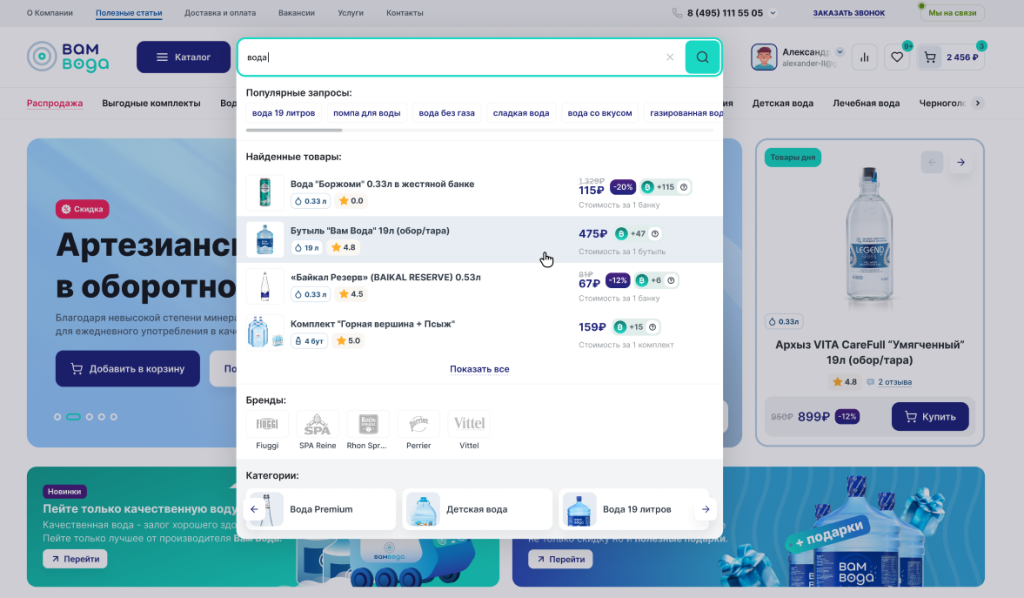Viewport: 1024px width, 598px height.
Task: Expand navigation menu with right chevron
Action: (x=977, y=103)
